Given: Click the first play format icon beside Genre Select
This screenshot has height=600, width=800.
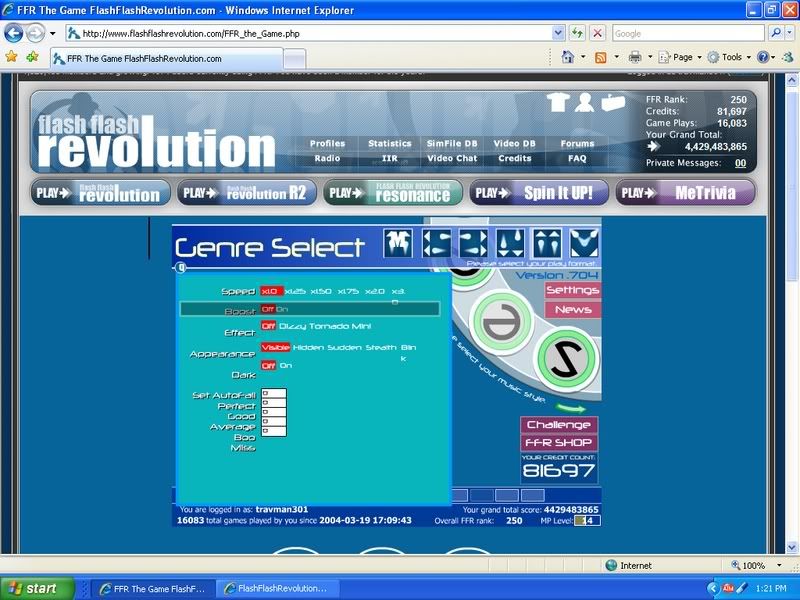Looking at the screenshot, I should click(x=400, y=243).
